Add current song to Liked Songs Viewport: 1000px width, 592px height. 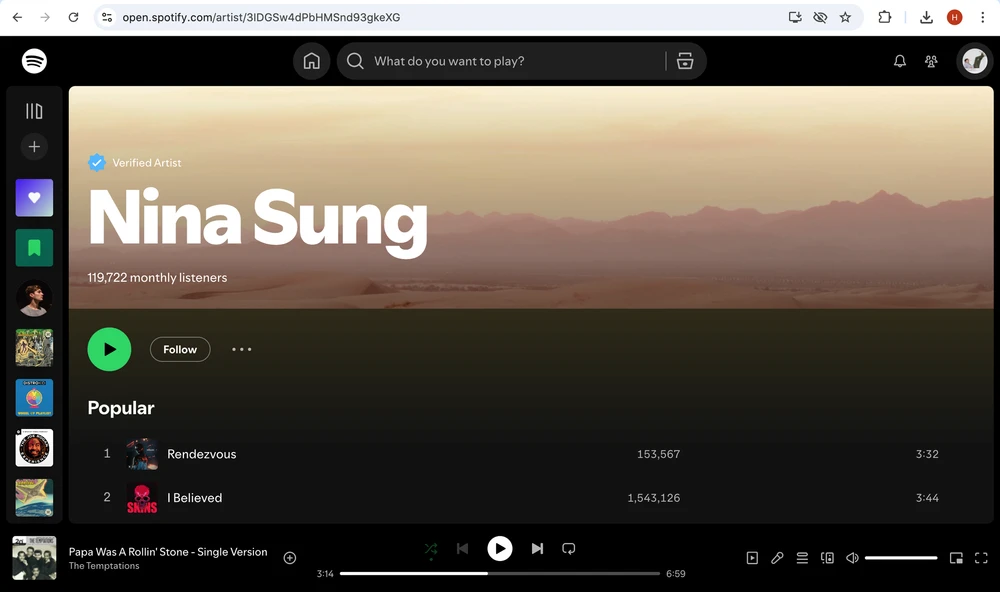coord(290,558)
